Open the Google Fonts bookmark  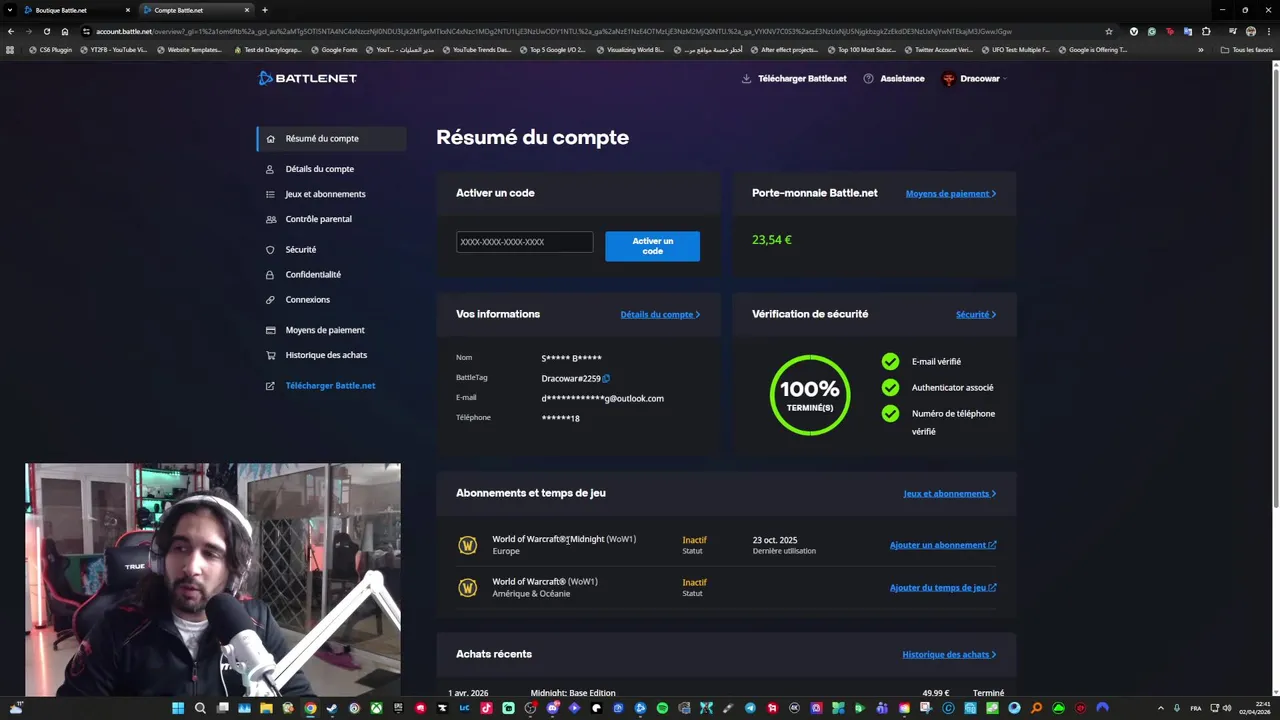click(334, 49)
